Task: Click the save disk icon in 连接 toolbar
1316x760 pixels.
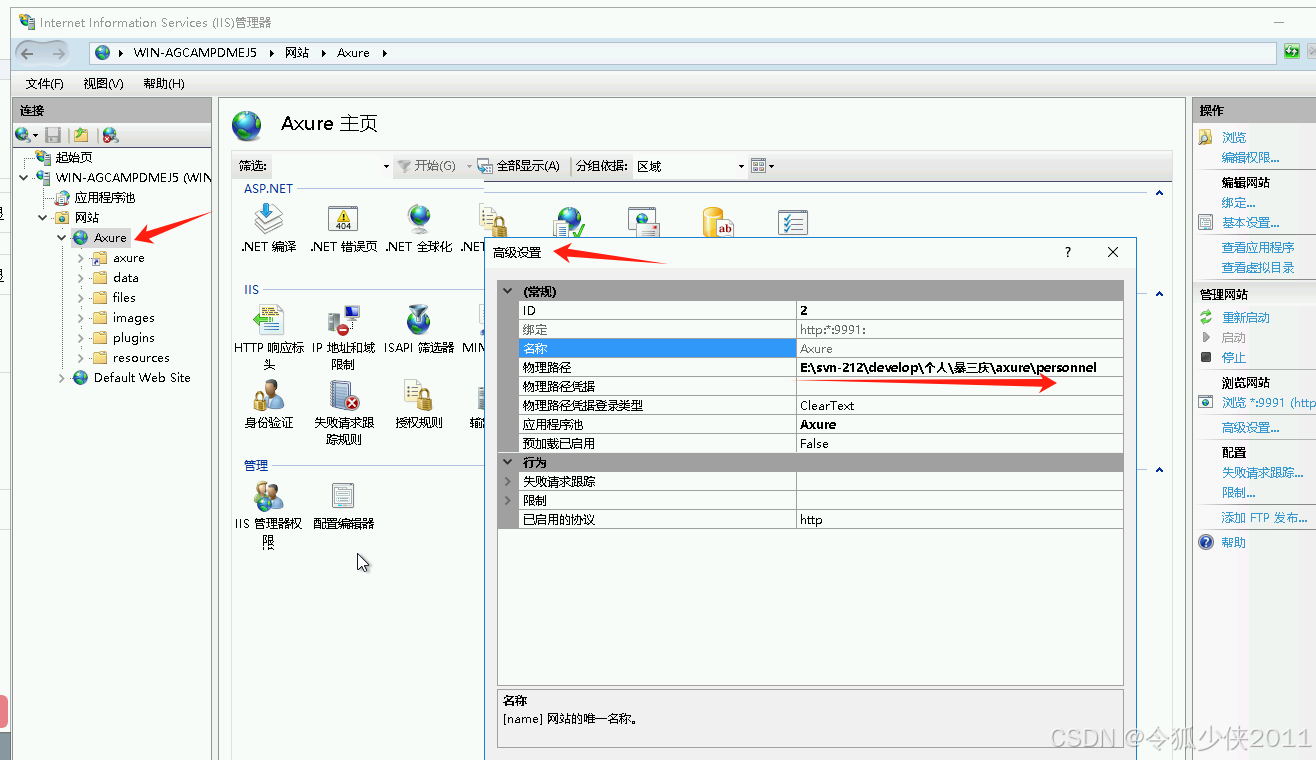Action: pyautogui.click(x=53, y=135)
